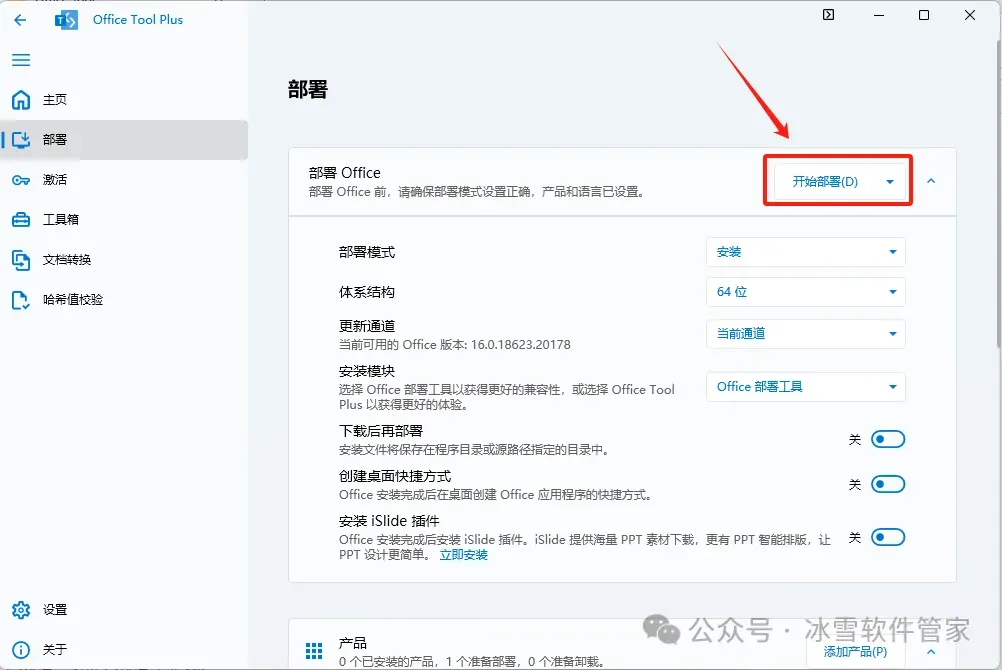Open the 关于 page
This screenshot has width=1002, height=670.
[125, 650]
